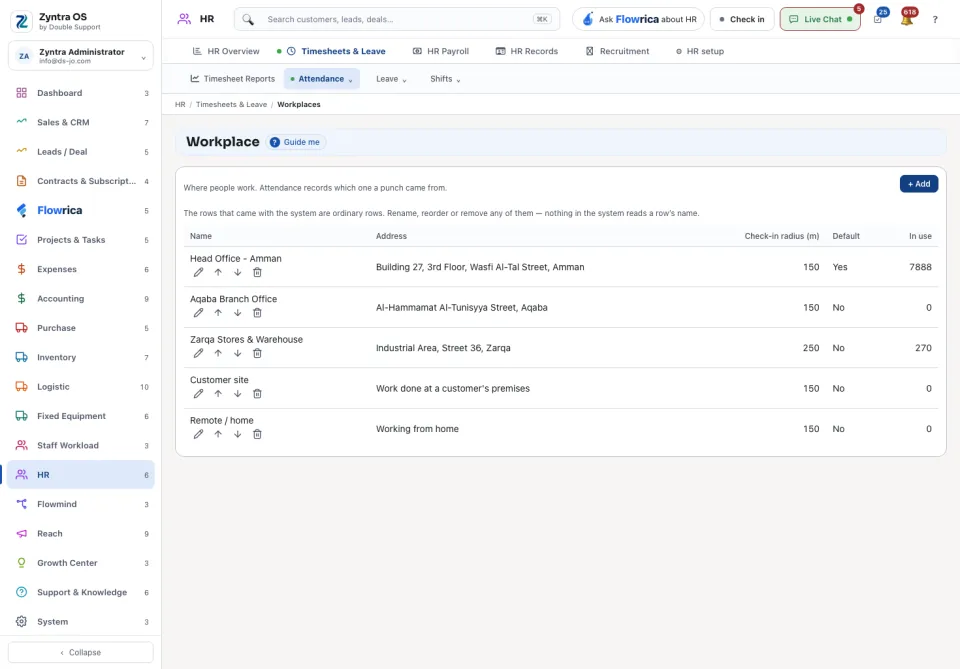Move Head Office - Amman row down
This screenshot has height=669, width=960.
(238, 272)
